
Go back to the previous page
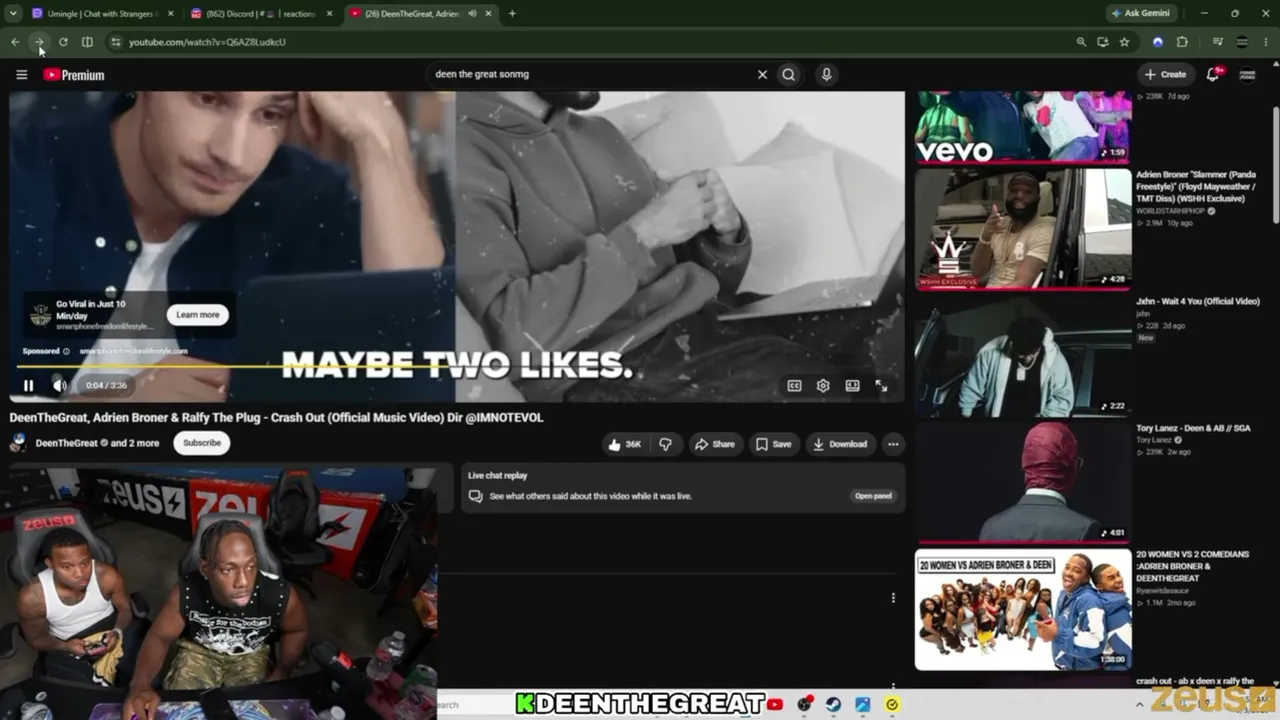click(15, 42)
